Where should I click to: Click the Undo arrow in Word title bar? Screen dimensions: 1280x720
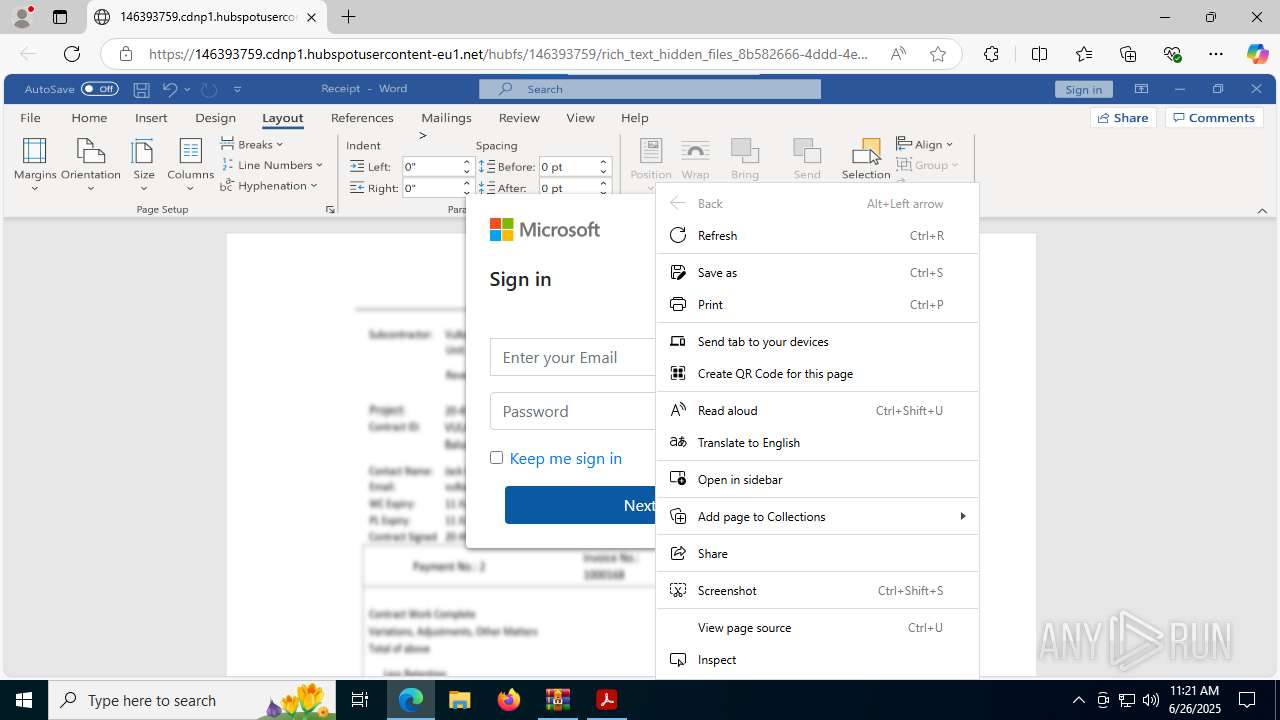tap(170, 89)
